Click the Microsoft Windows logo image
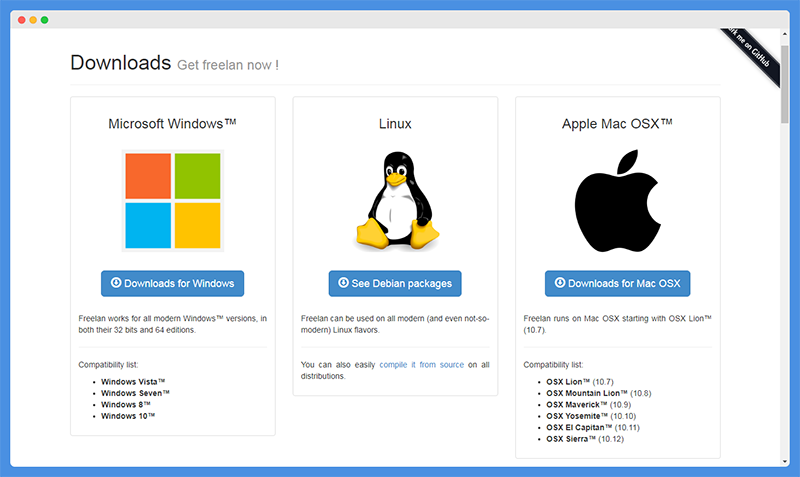Screen dimensions: 800x477 tap(172, 200)
